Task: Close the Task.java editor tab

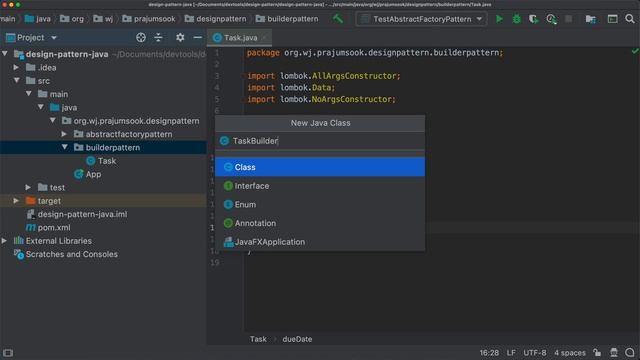Action: pyautogui.click(x=264, y=38)
